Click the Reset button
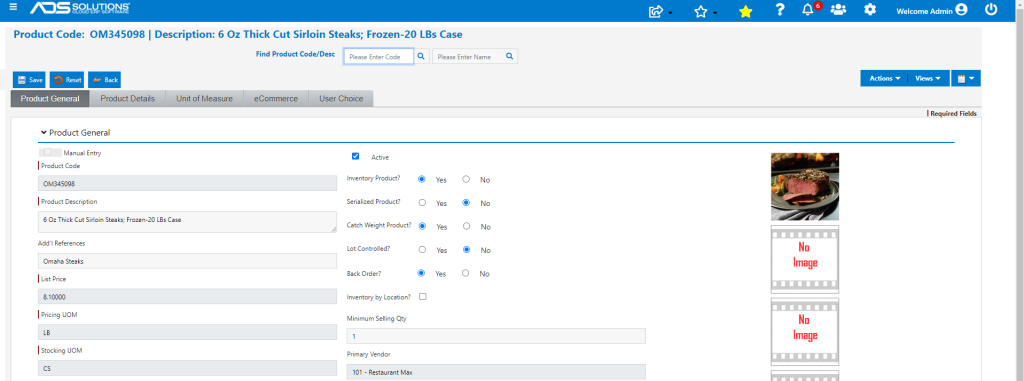The width and height of the screenshot is (1024, 381). [x=67, y=80]
